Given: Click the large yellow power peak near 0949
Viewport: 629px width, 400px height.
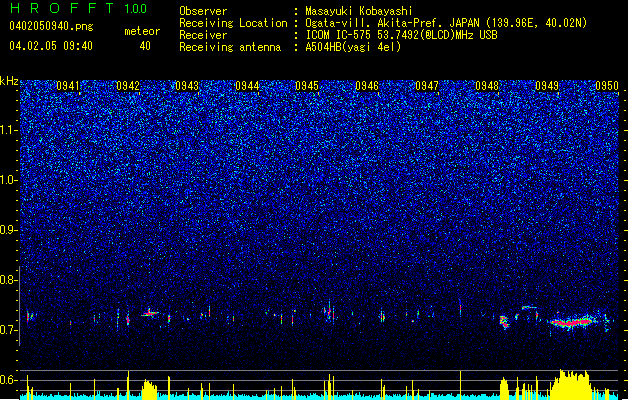Looking at the screenshot, I should point(570,384).
